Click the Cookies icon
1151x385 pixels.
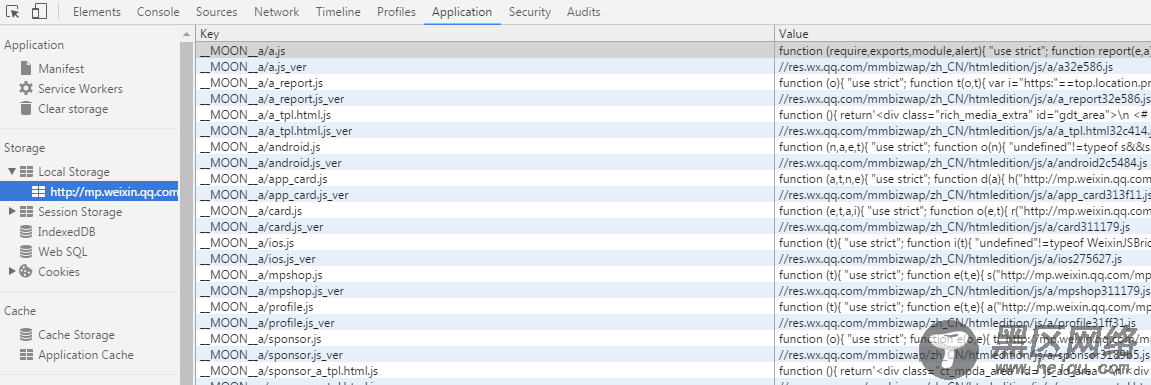[26, 271]
